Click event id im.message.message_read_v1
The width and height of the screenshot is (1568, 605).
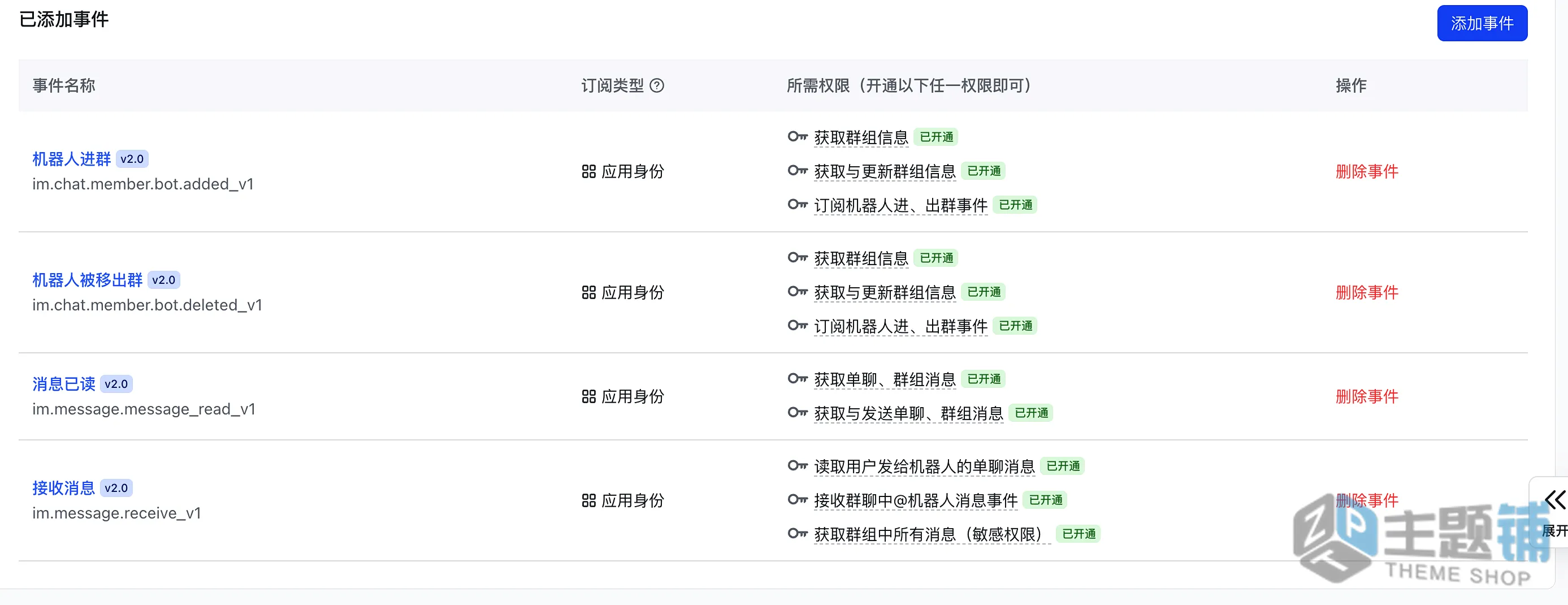click(x=144, y=409)
